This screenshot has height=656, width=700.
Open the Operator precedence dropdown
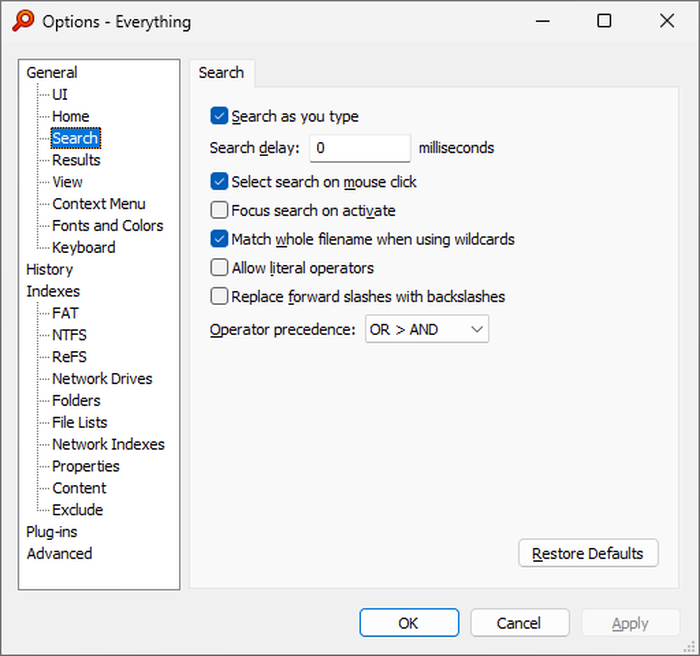click(x=427, y=329)
